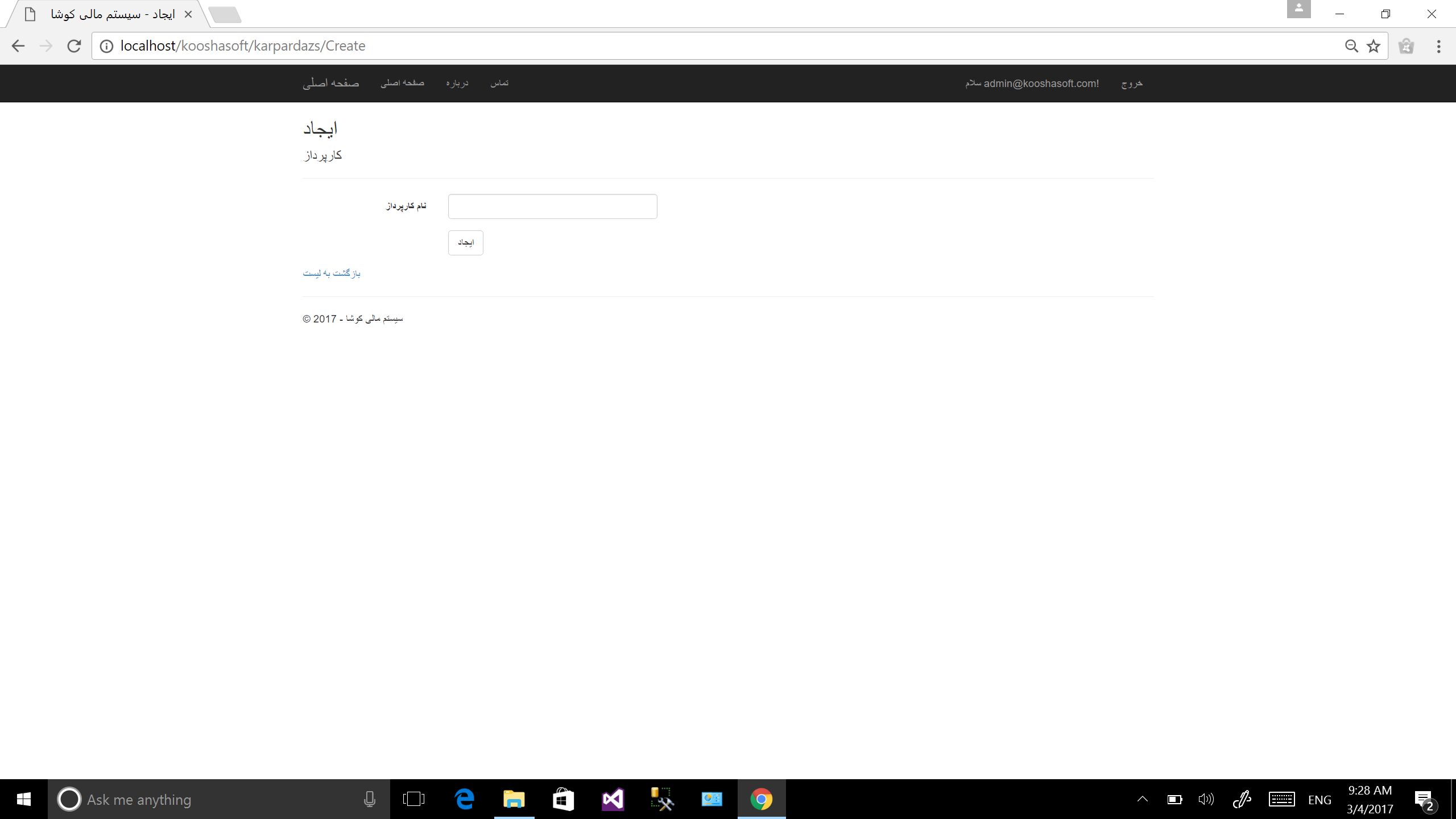
Task: Click the بازگشت به لیست link
Action: pyautogui.click(x=331, y=274)
